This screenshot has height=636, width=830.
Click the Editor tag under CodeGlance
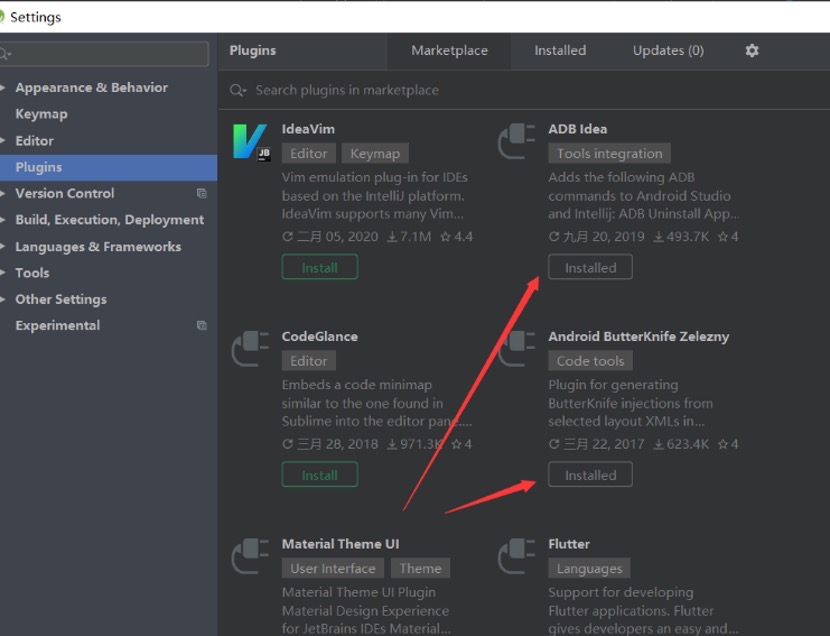click(309, 361)
